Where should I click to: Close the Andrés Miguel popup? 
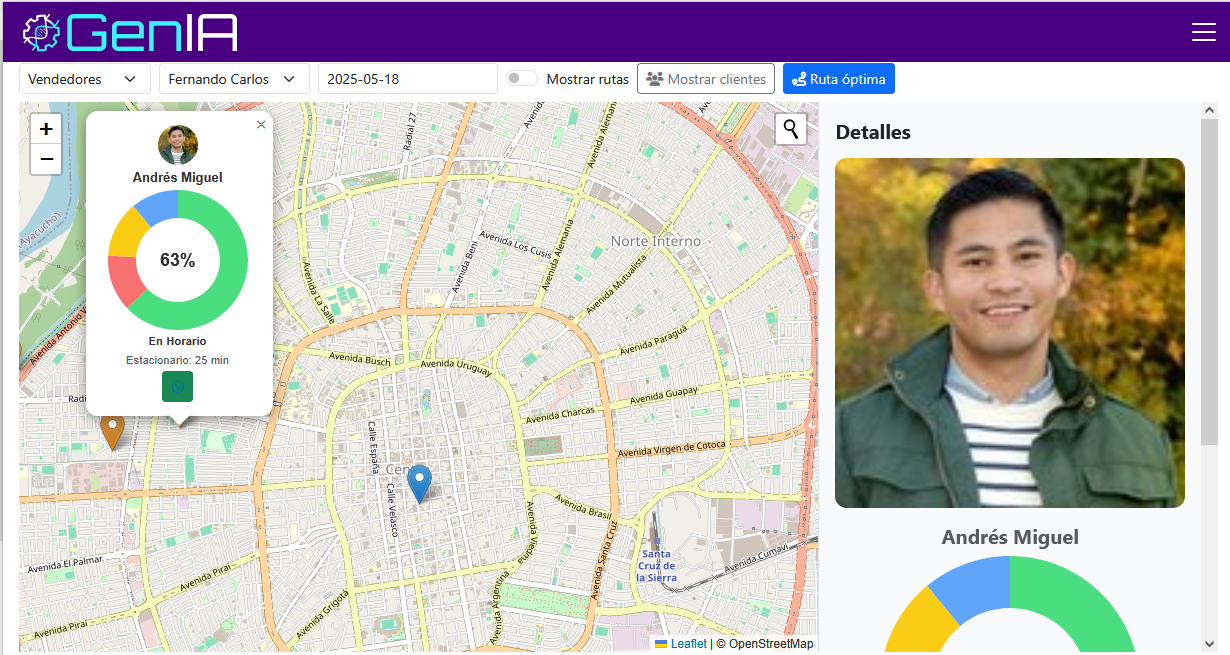coord(261,125)
